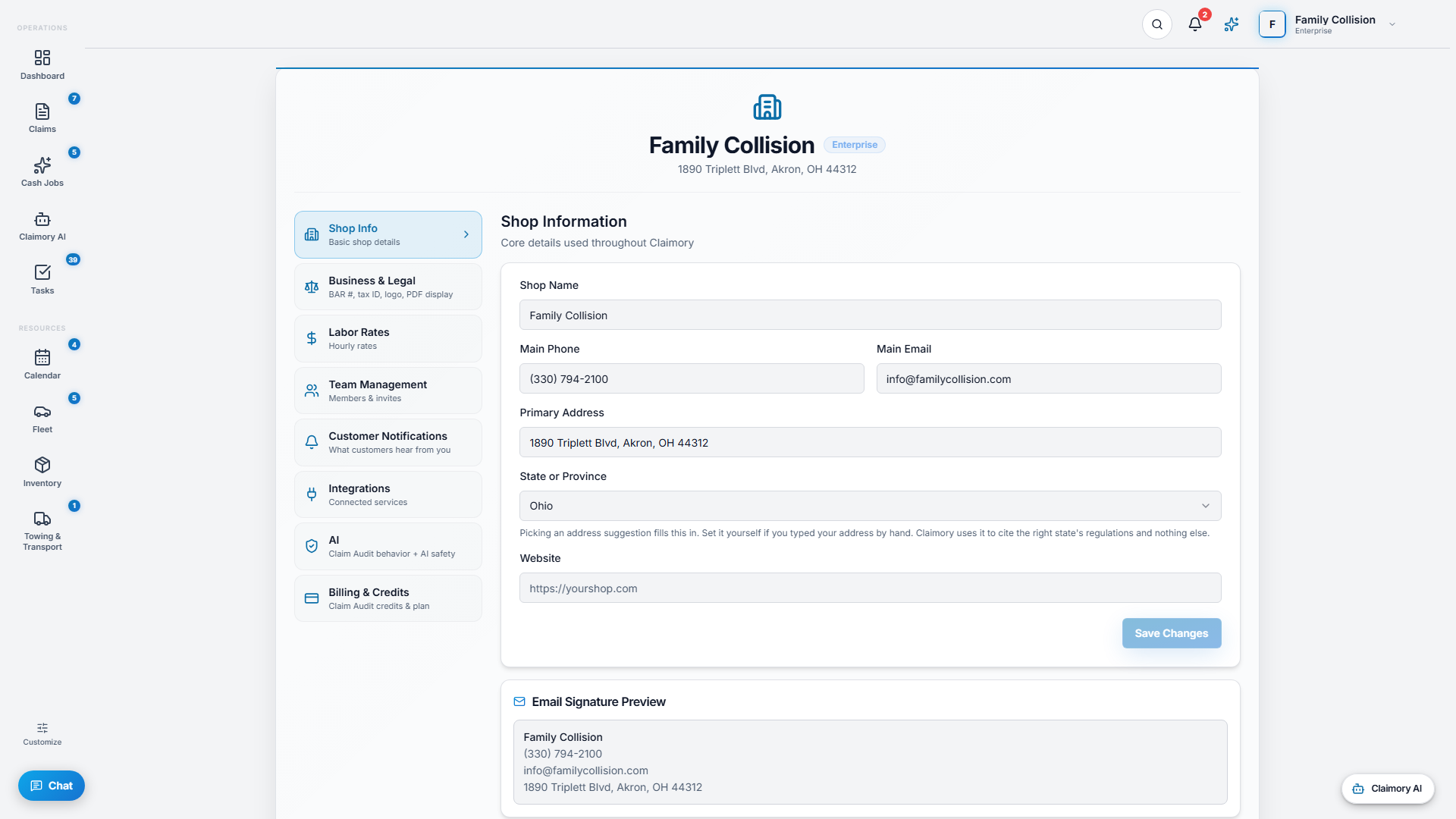Open Claimory AI robot icon in sidebar

pos(42,219)
